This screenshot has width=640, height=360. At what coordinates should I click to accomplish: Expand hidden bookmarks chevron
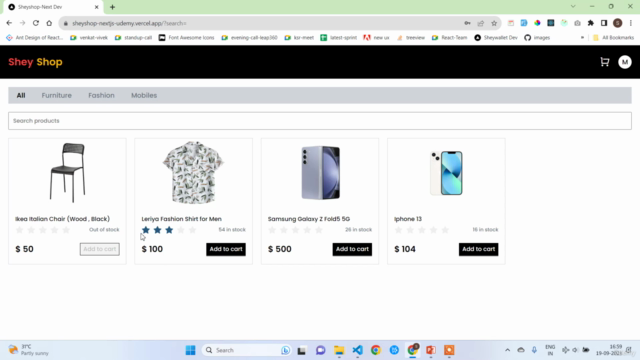[x=582, y=38]
